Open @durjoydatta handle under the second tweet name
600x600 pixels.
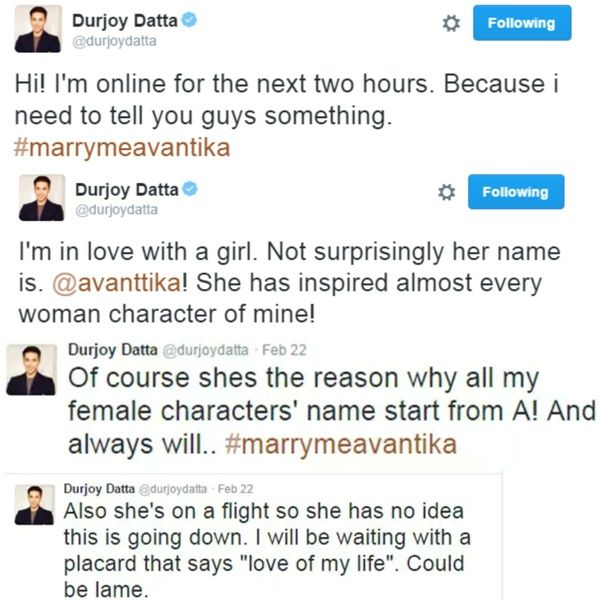[x=116, y=210]
